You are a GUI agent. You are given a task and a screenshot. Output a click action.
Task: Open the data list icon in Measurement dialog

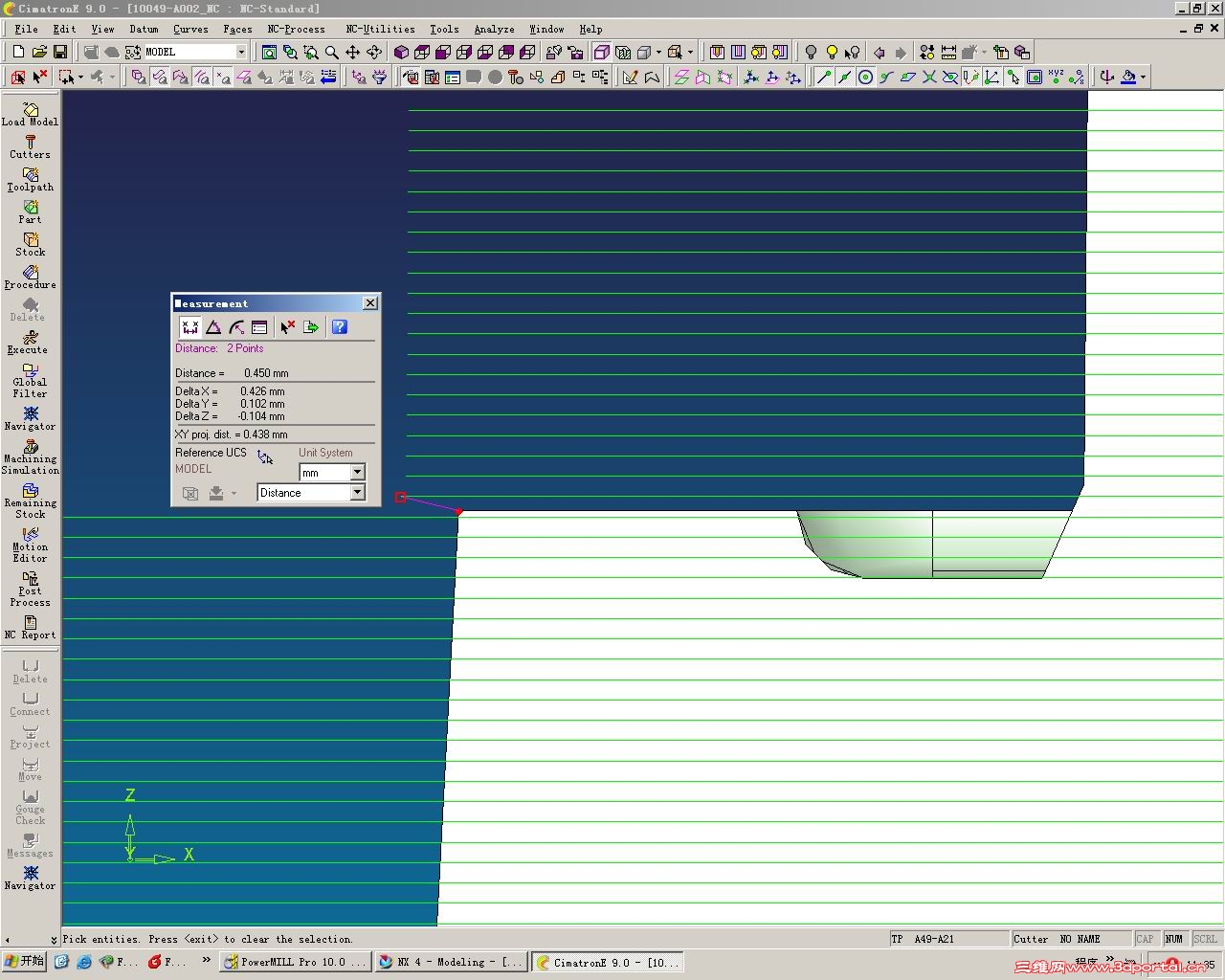tap(259, 327)
